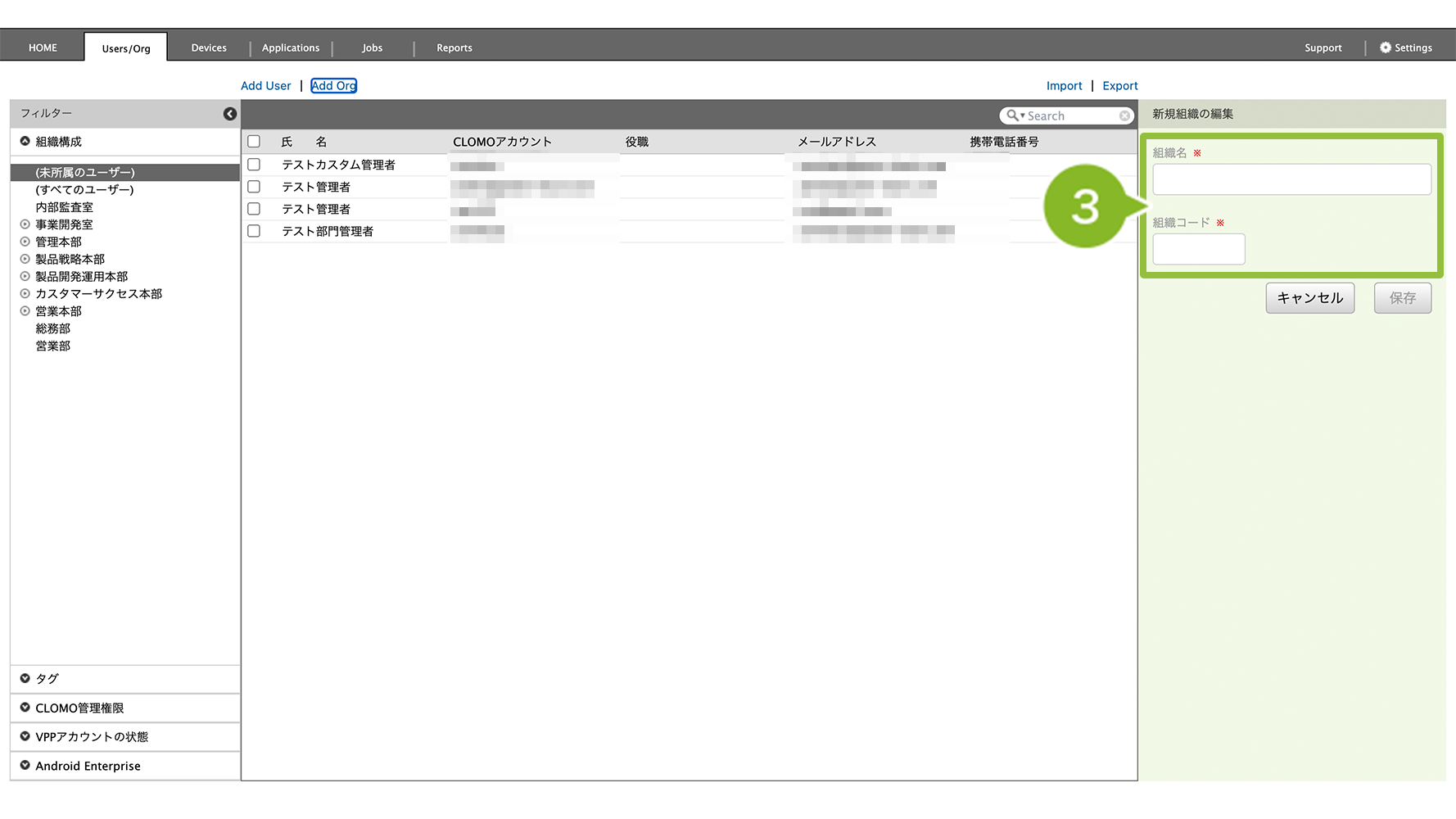Select (すべてのユーザー) in the tree
This screenshot has width=1456, height=819.
coord(84,190)
